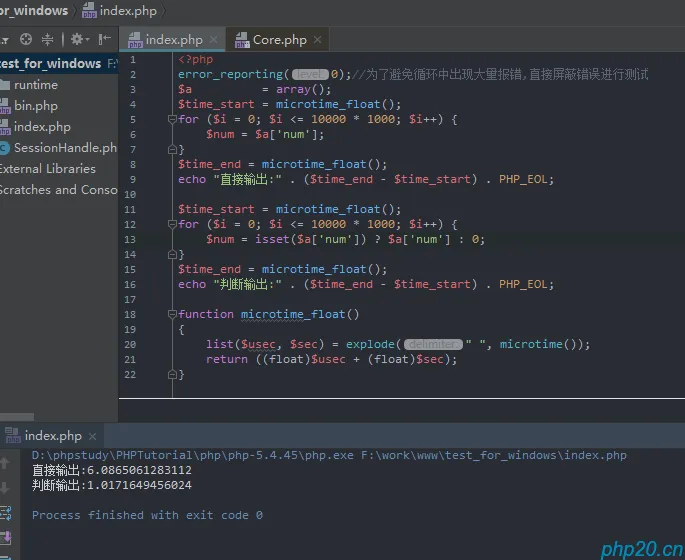
Task: Click the return keyword on line 21
Action: click(x=227, y=359)
